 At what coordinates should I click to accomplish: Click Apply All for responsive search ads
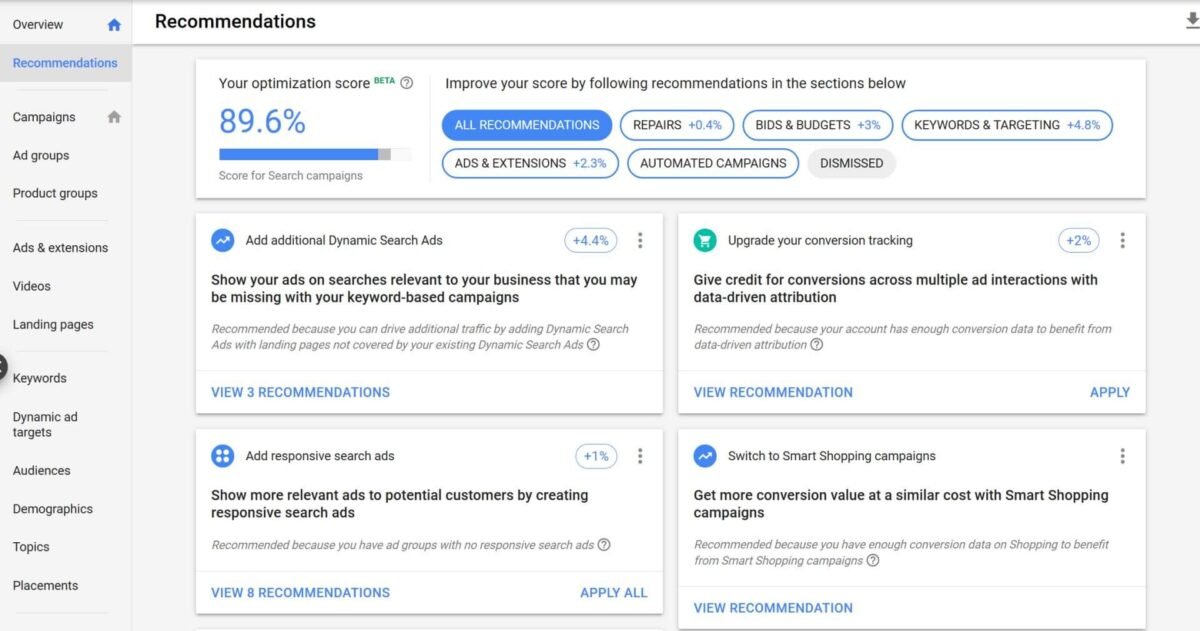pyautogui.click(x=614, y=592)
